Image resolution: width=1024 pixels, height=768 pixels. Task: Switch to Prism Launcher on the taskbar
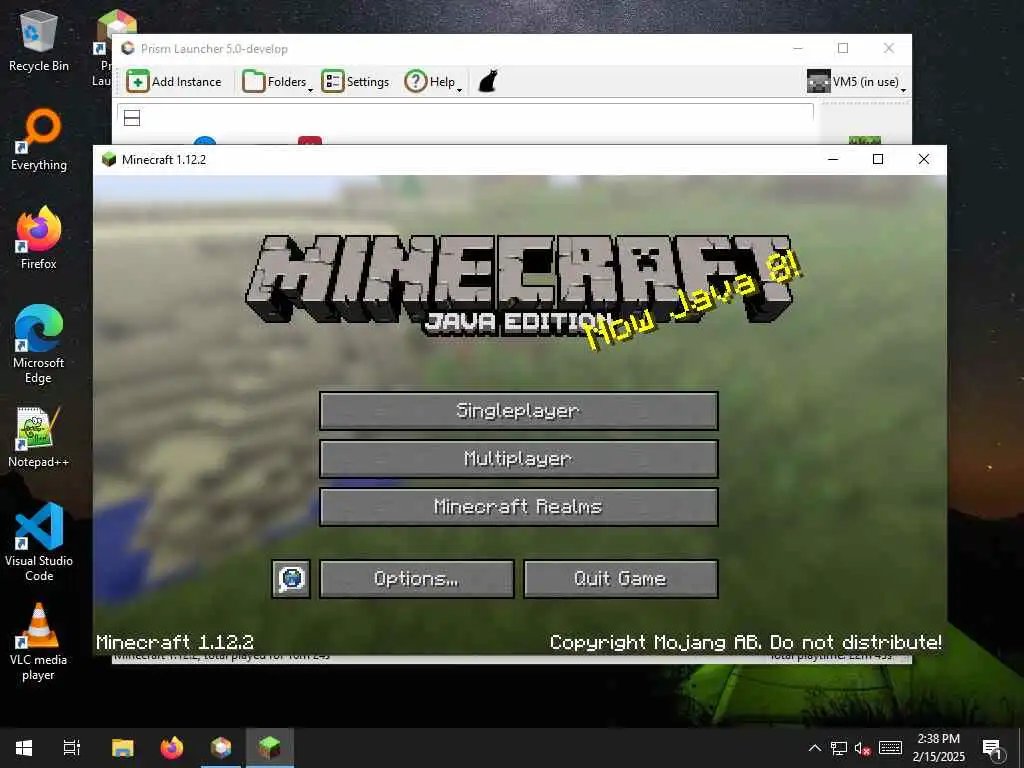point(221,748)
